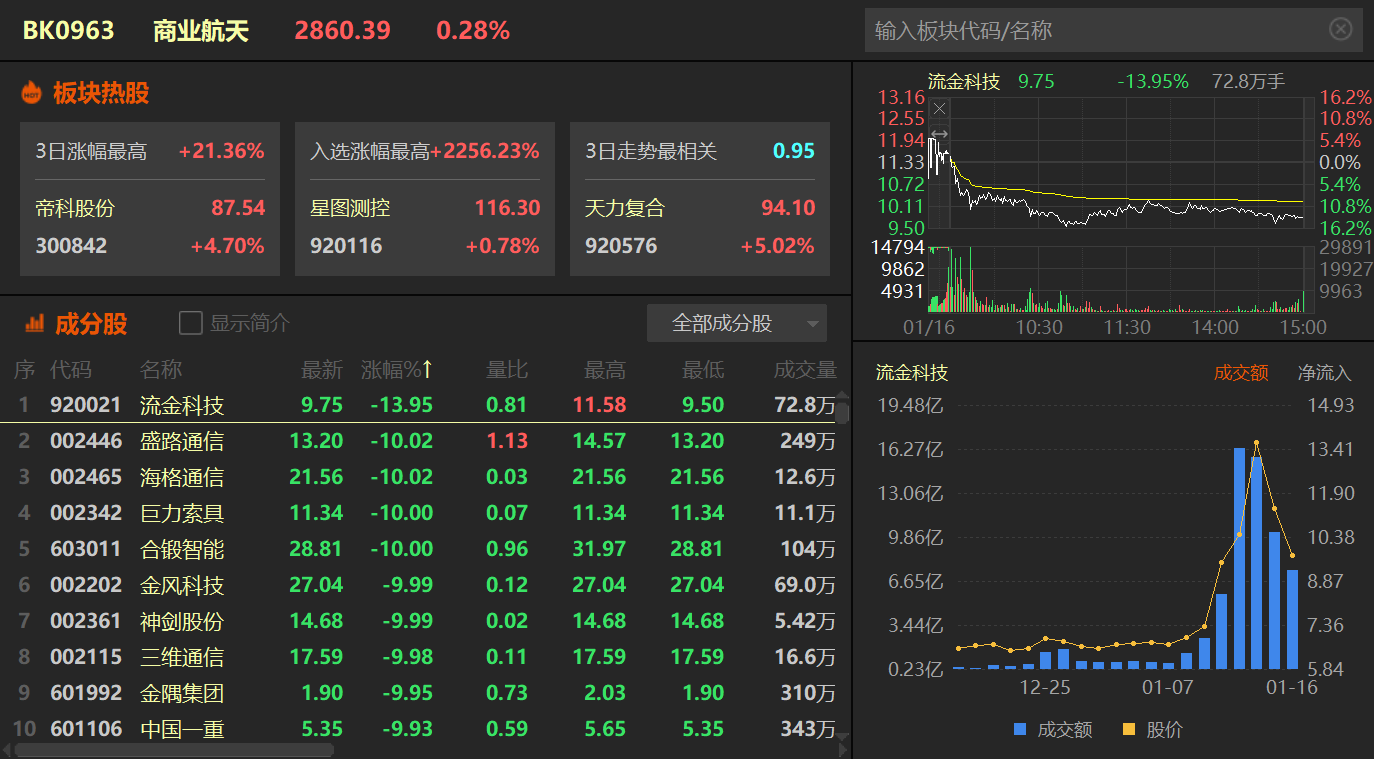The width and height of the screenshot is (1374, 759).
Task: Click the sort arrow next to 涨幅%
Action: coord(428,370)
